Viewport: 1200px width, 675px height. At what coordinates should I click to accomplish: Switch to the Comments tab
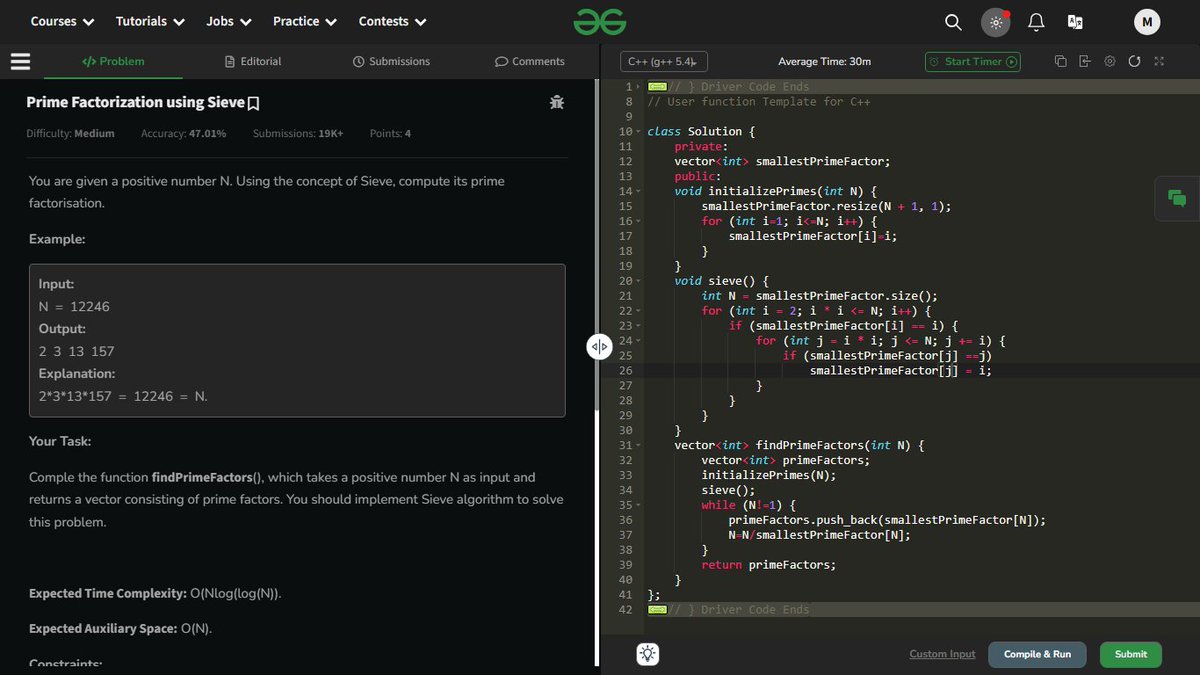point(530,62)
